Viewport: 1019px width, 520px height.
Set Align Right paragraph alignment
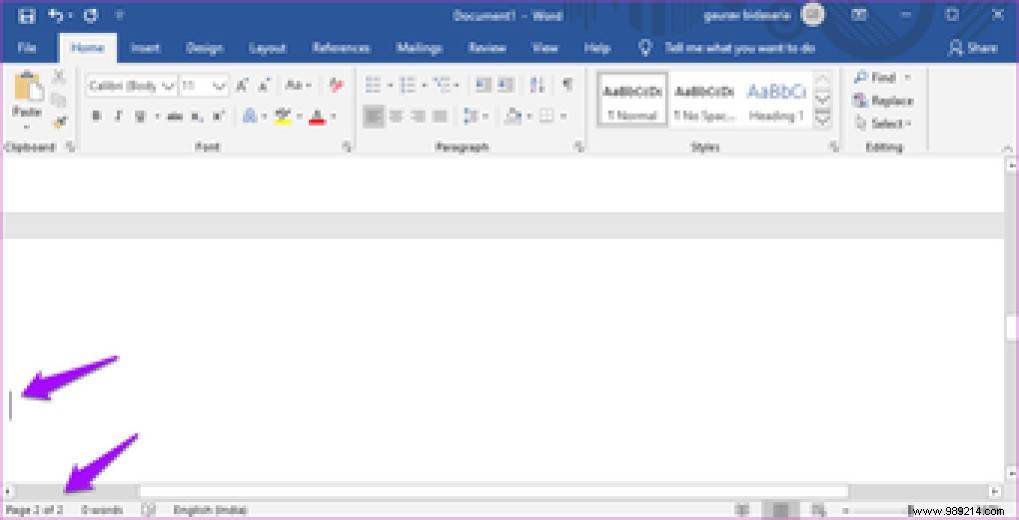[x=419, y=116]
